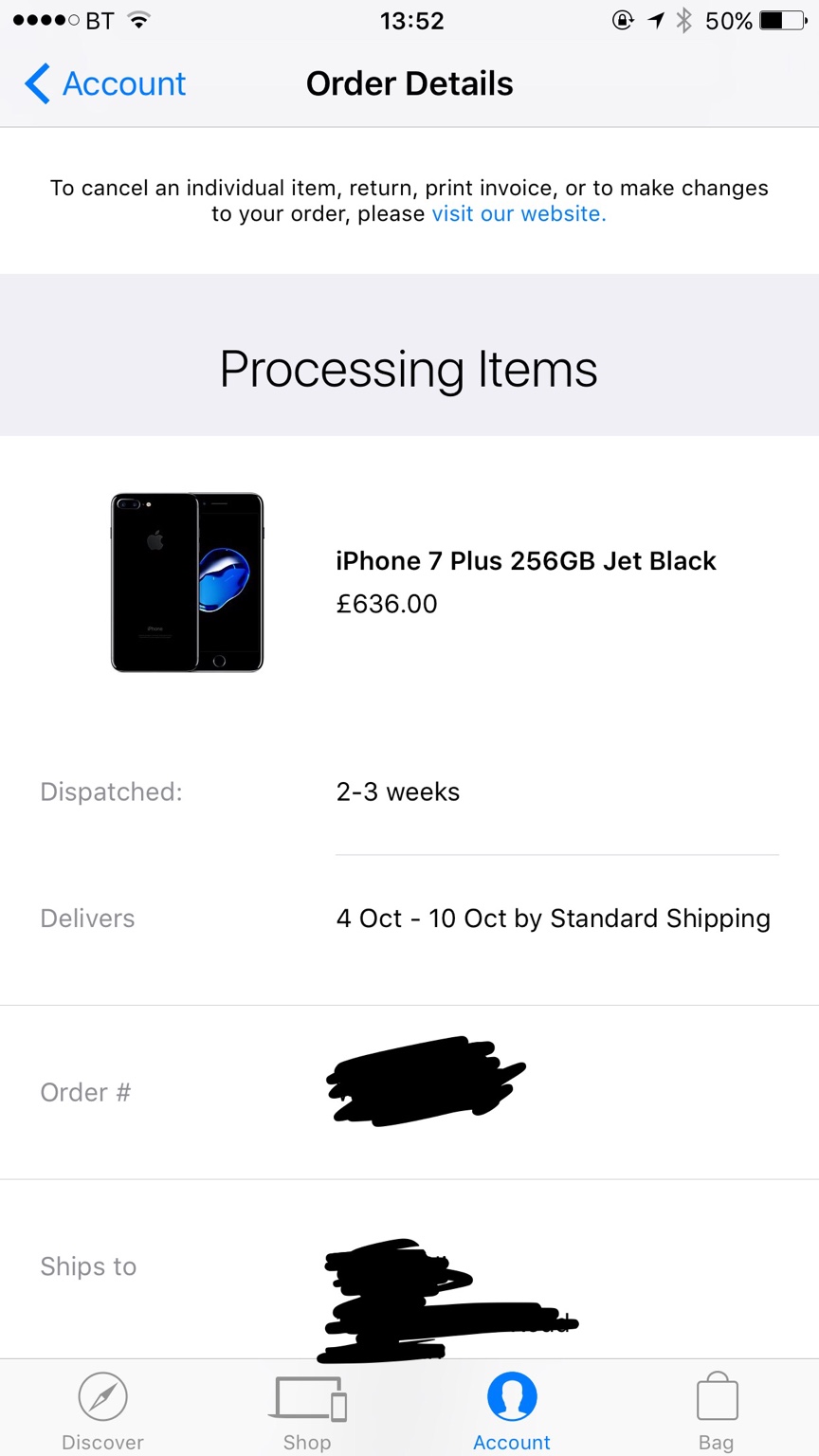Go back to Account page
The width and height of the screenshot is (819, 1456).
tap(123, 83)
